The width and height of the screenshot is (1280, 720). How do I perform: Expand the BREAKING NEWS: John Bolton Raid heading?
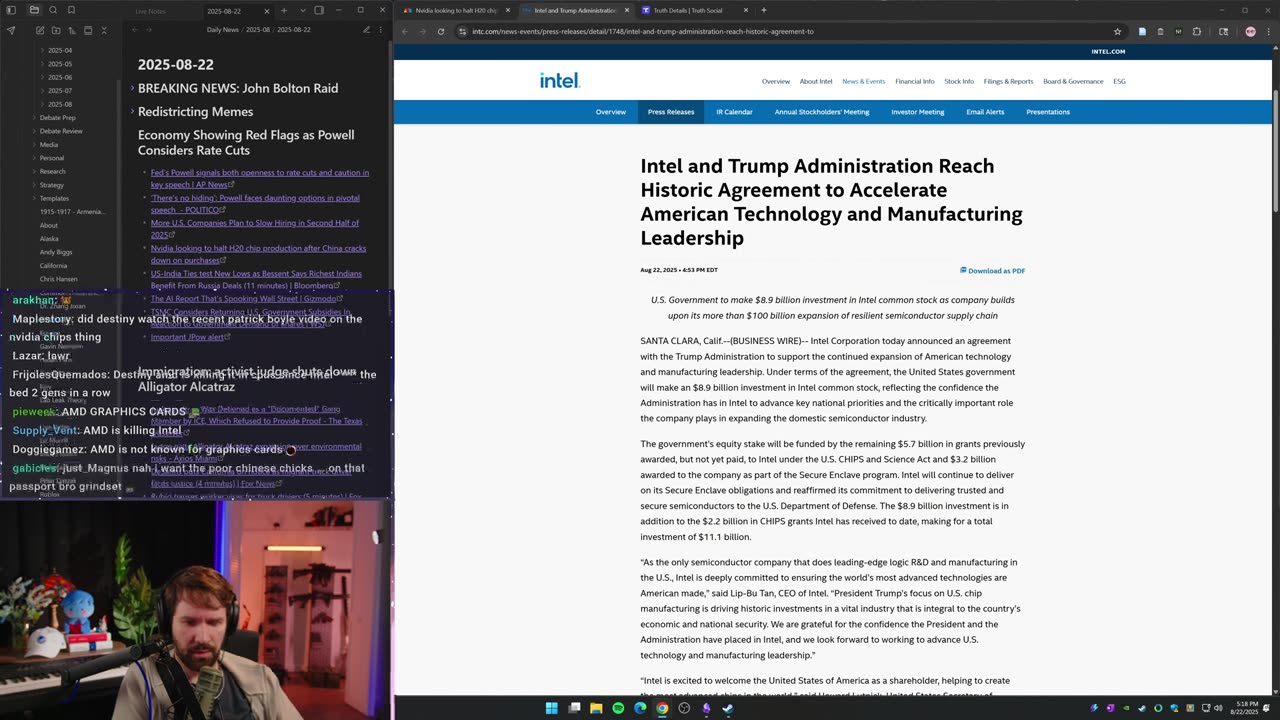(x=132, y=88)
